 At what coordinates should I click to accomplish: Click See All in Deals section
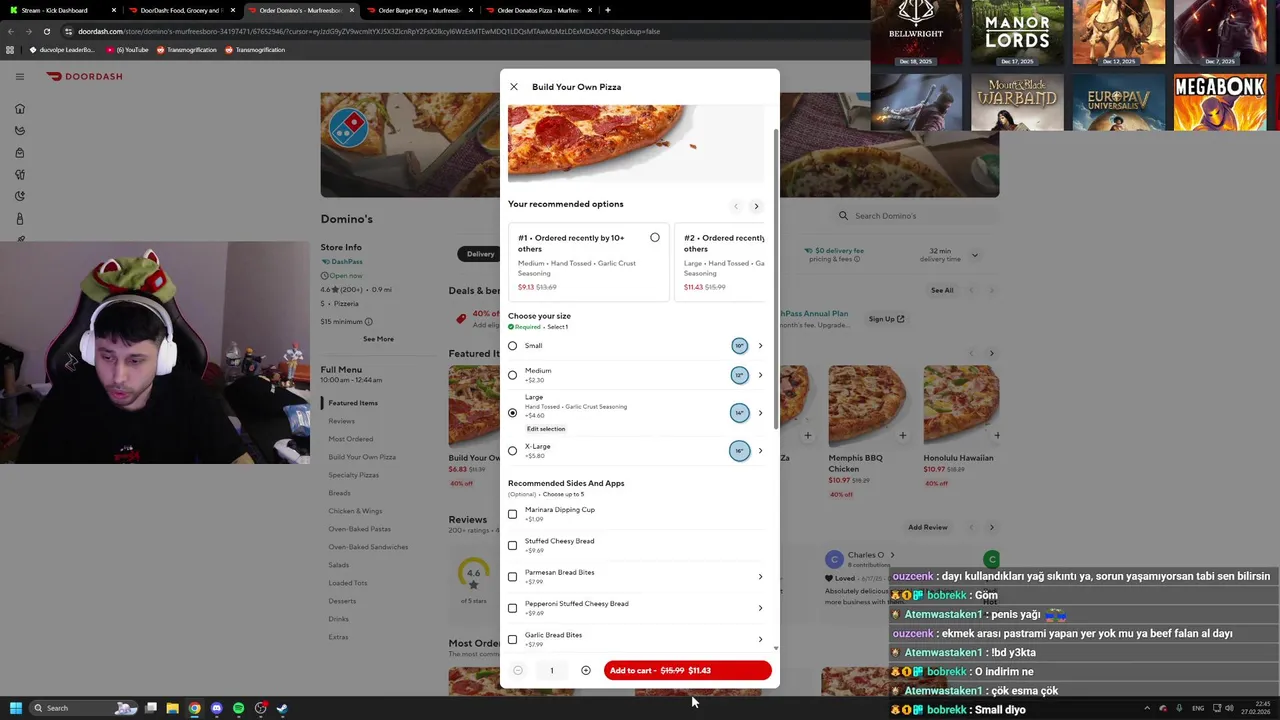click(x=942, y=290)
